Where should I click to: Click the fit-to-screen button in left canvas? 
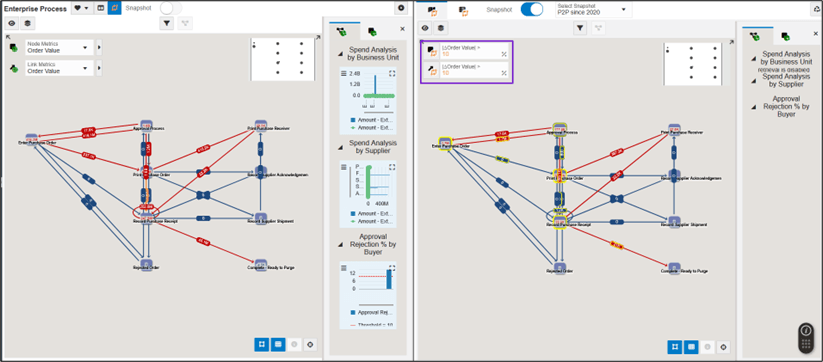[262, 345]
